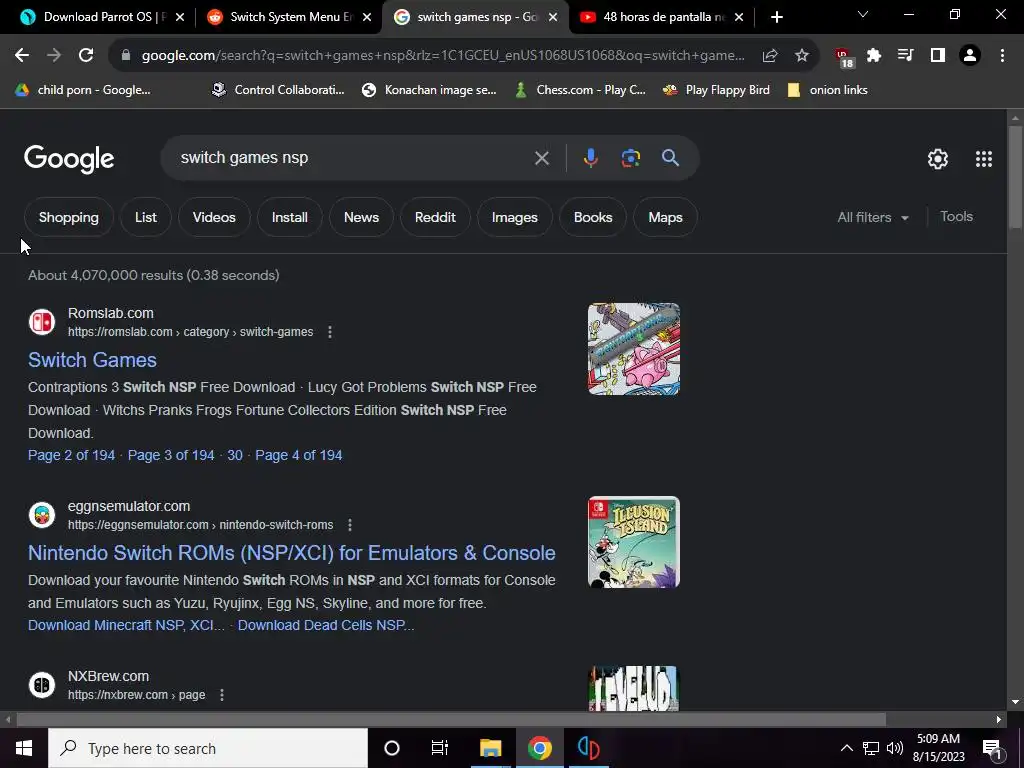Open the Chrome profile avatar
Viewport: 1024px width, 768px height.
coord(970,56)
